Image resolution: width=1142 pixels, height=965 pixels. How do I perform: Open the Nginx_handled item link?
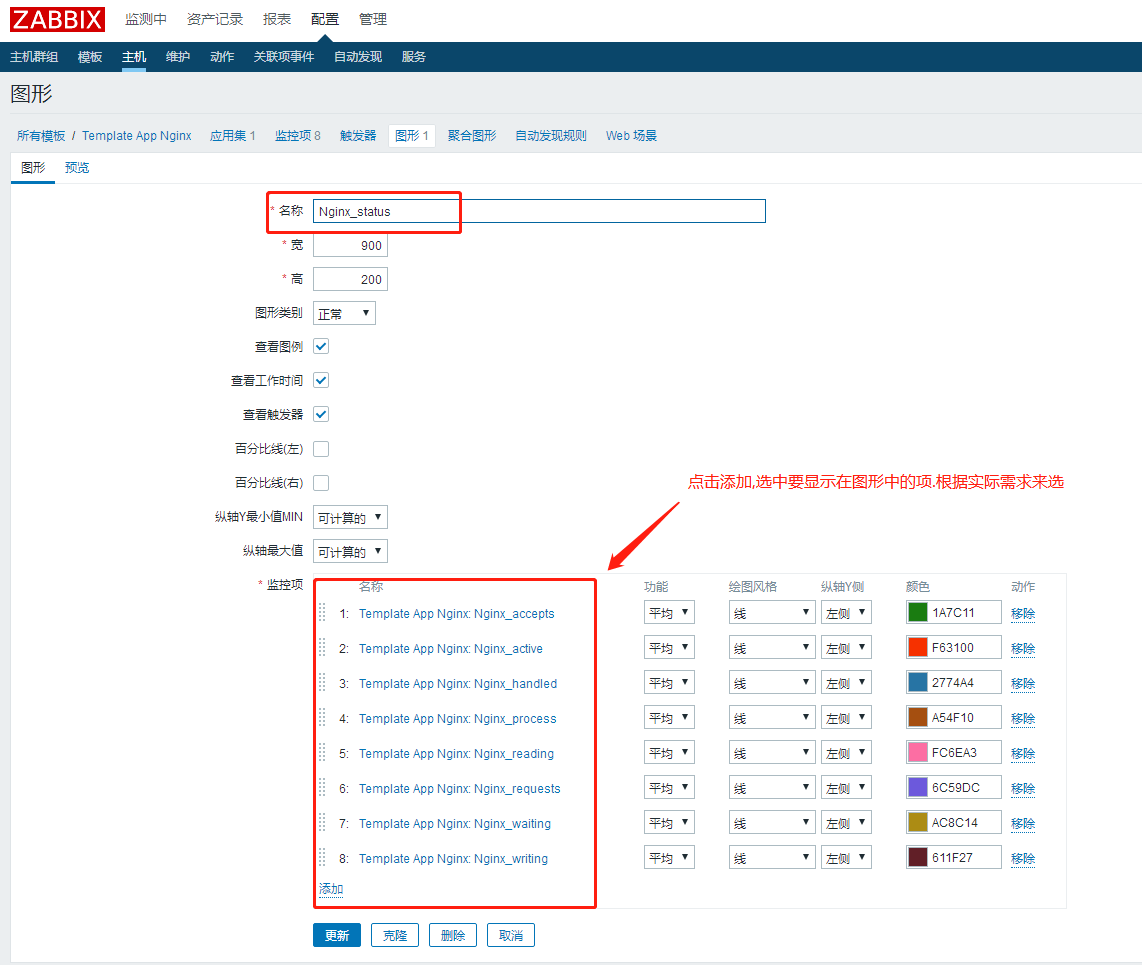(x=458, y=683)
